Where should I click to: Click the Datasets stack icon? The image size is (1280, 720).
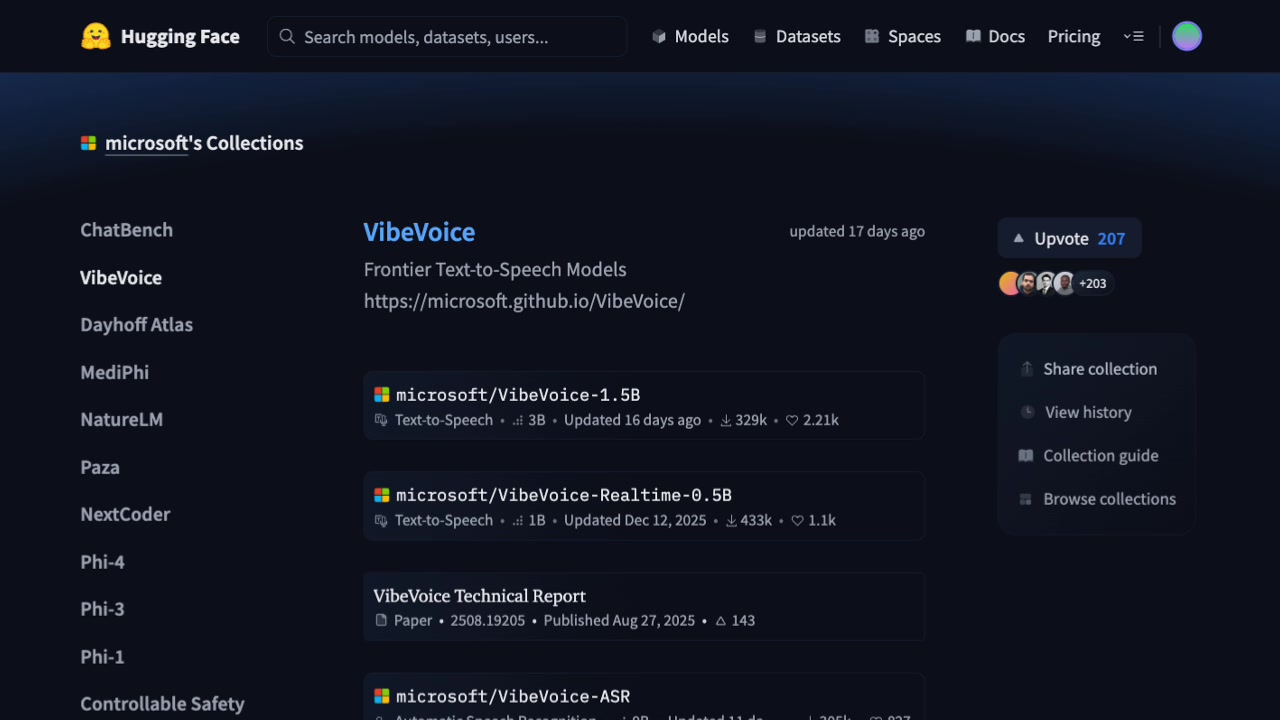(762, 36)
